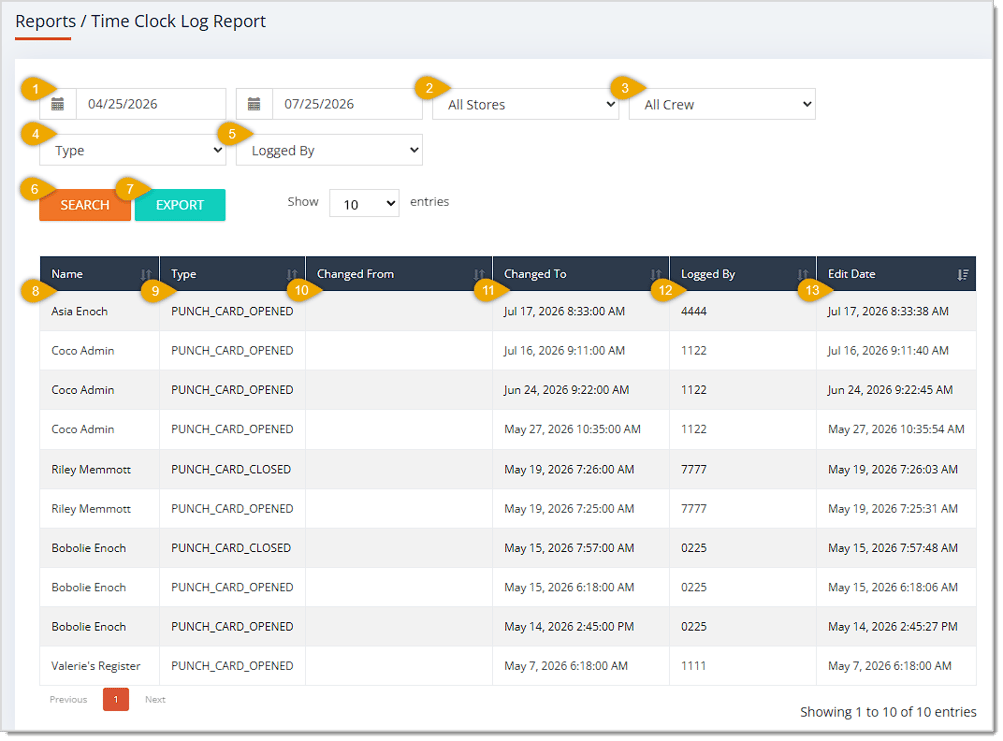Click the Showing 1 to 10 of 10 entries text

888,713
